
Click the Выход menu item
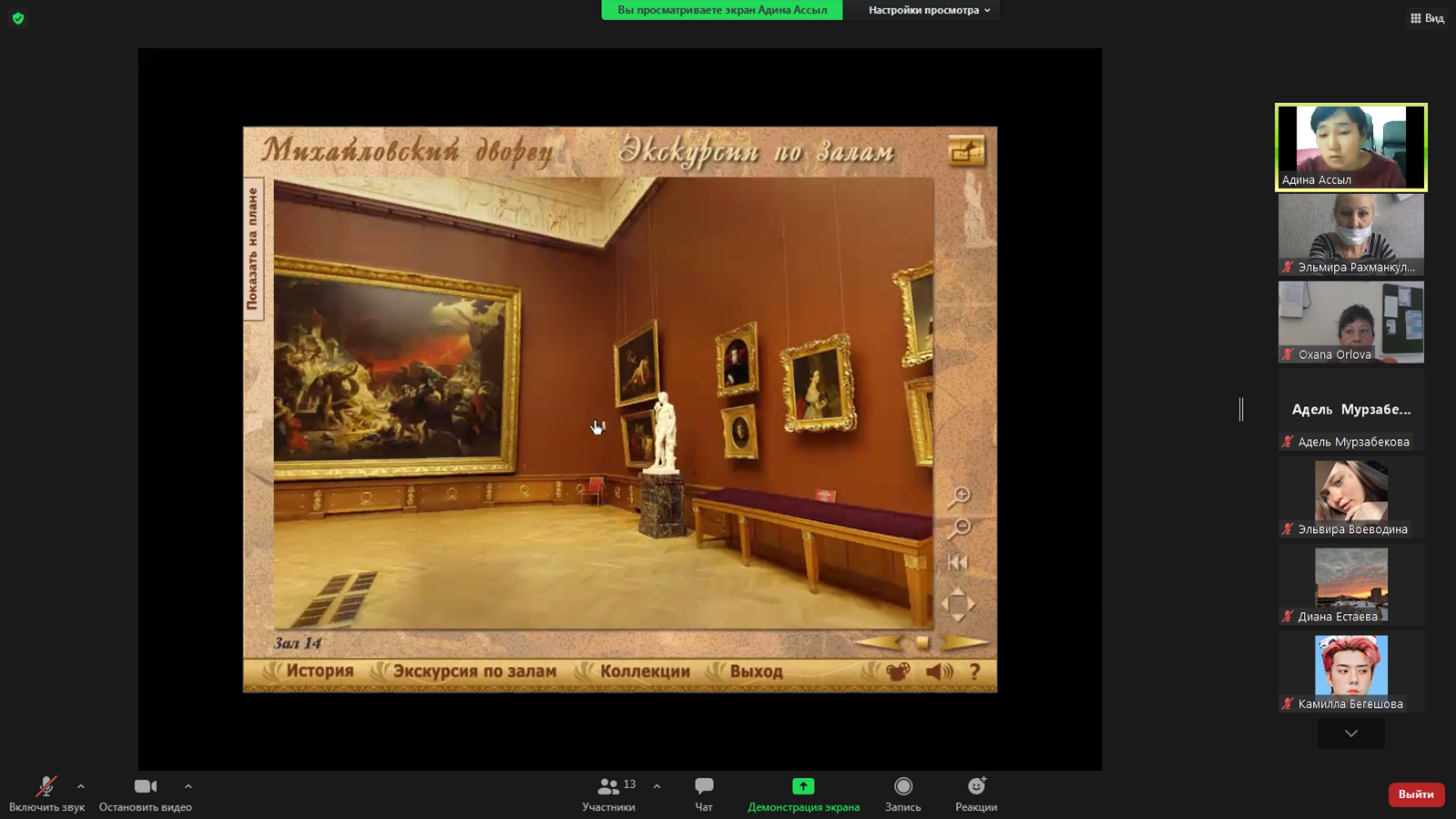[756, 671]
